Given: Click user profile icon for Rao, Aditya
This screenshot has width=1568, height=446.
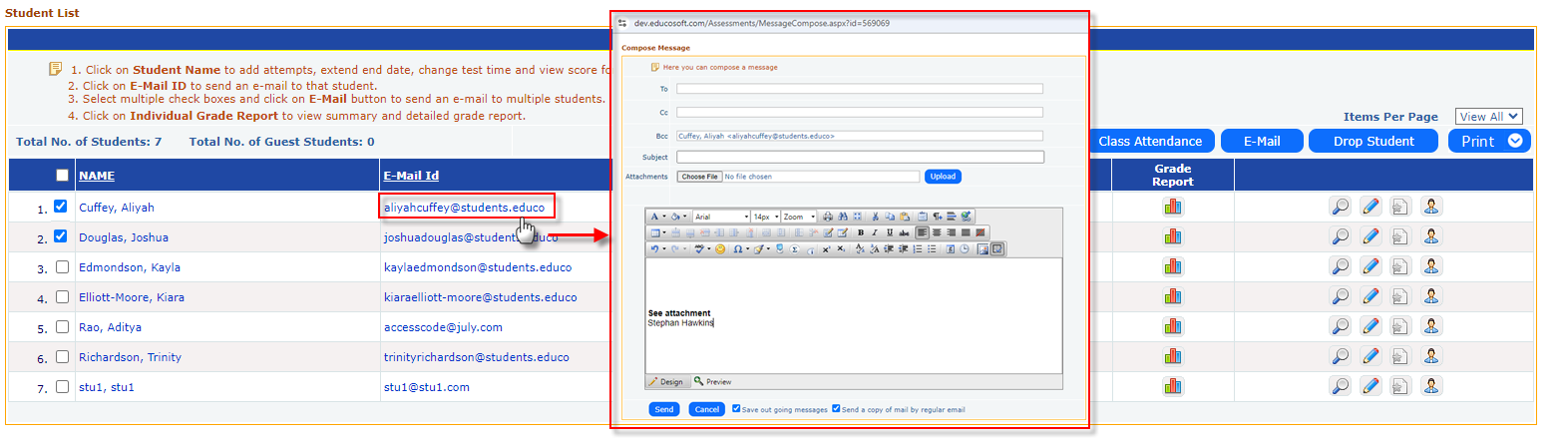Looking at the screenshot, I should pyautogui.click(x=1431, y=326).
